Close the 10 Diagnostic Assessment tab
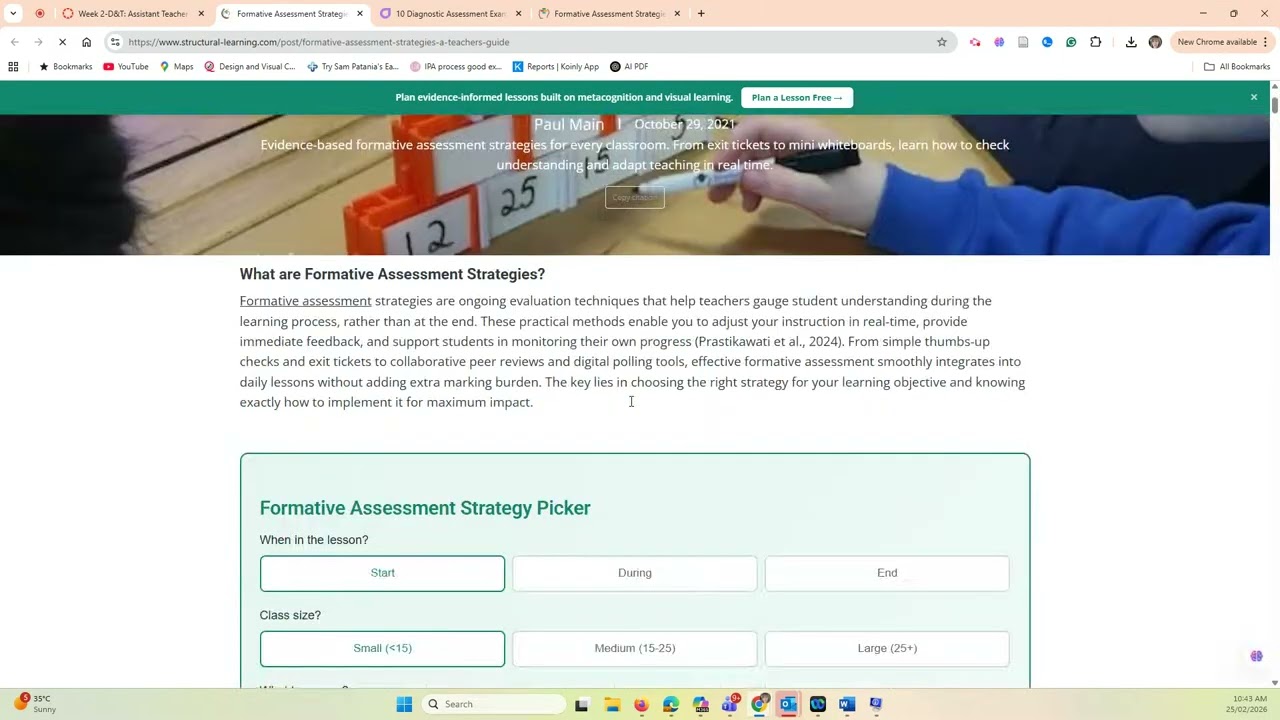 click(x=518, y=14)
